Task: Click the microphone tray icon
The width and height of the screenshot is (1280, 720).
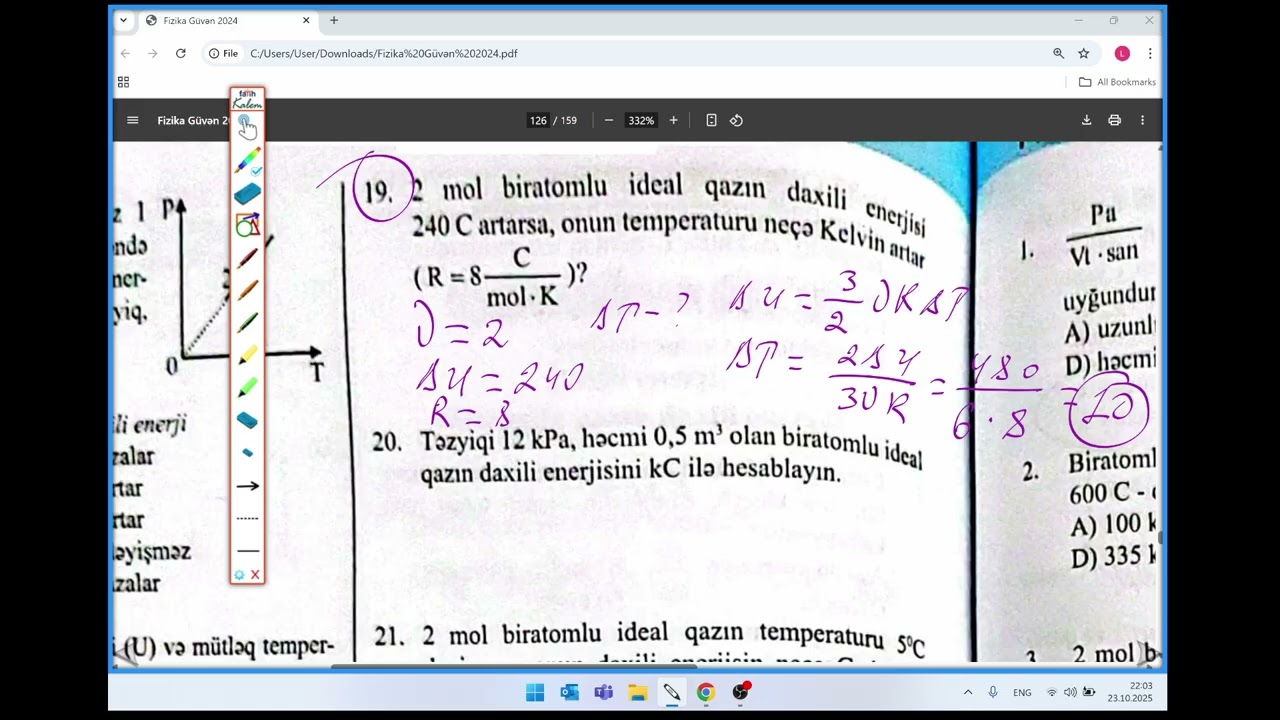Action: [993, 692]
